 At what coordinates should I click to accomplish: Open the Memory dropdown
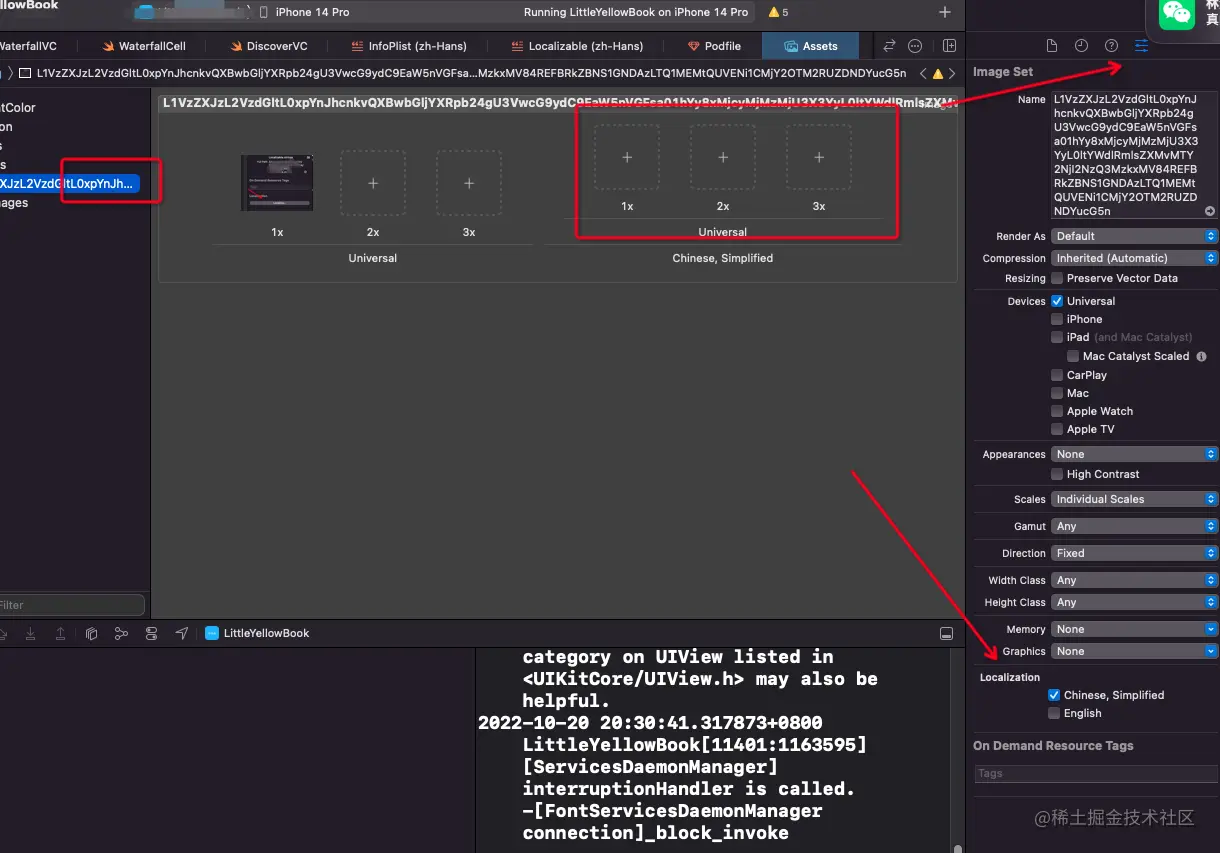(1134, 629)
